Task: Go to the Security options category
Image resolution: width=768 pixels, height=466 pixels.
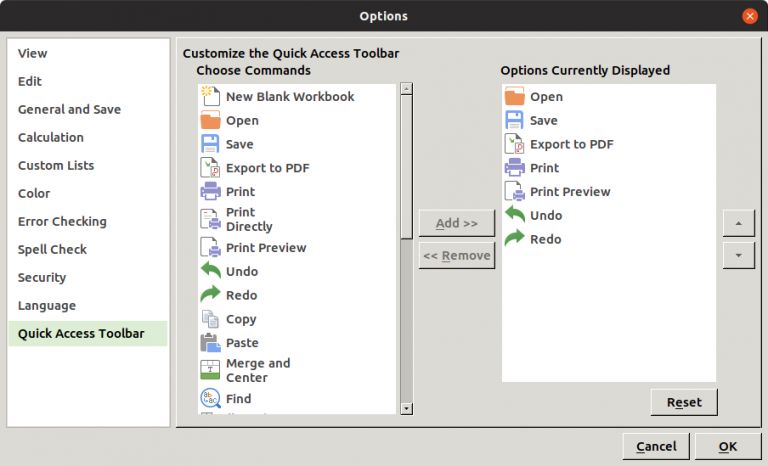Action: [x=42, y=278]
